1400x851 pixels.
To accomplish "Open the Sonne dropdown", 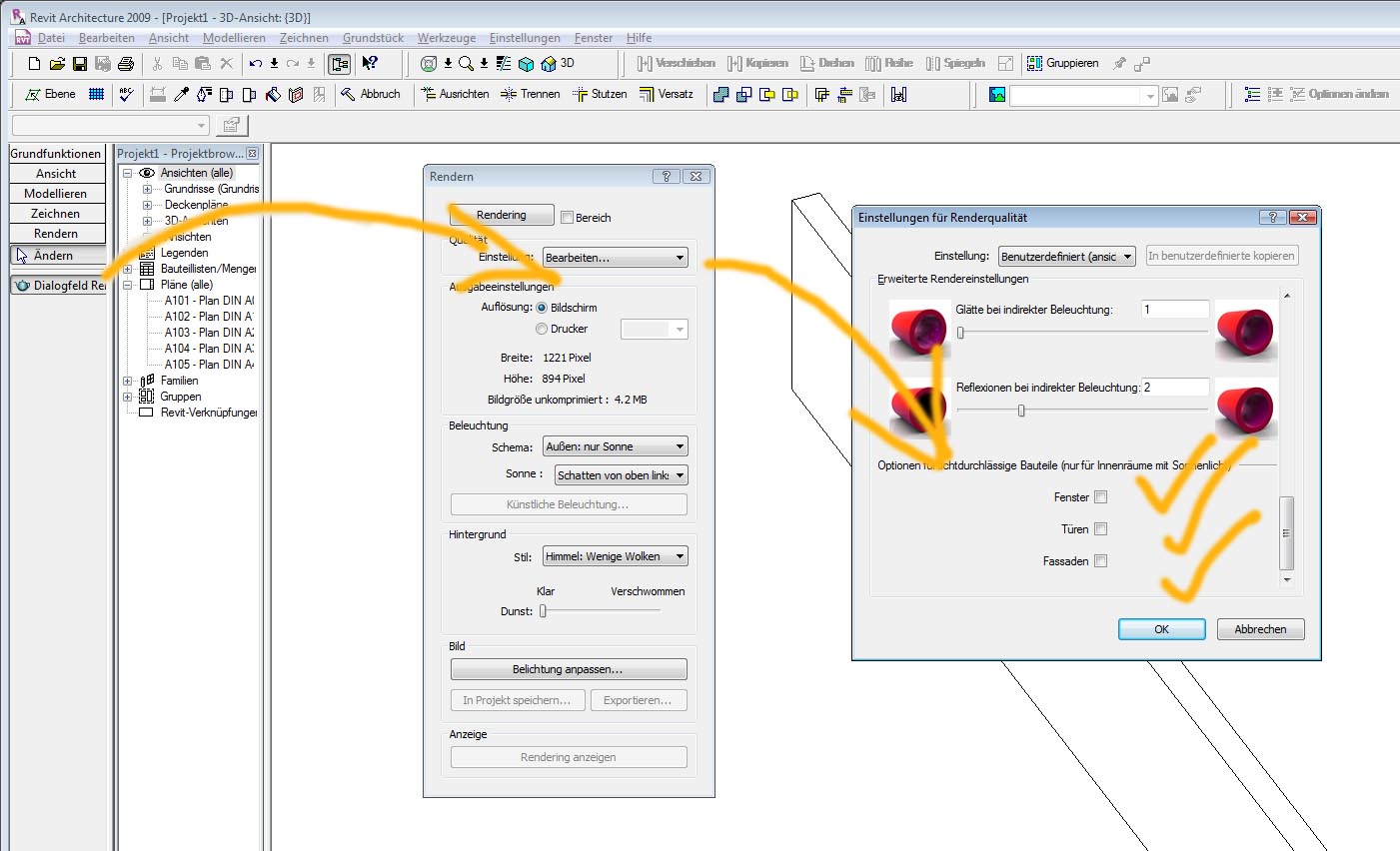I will [622, 475].
